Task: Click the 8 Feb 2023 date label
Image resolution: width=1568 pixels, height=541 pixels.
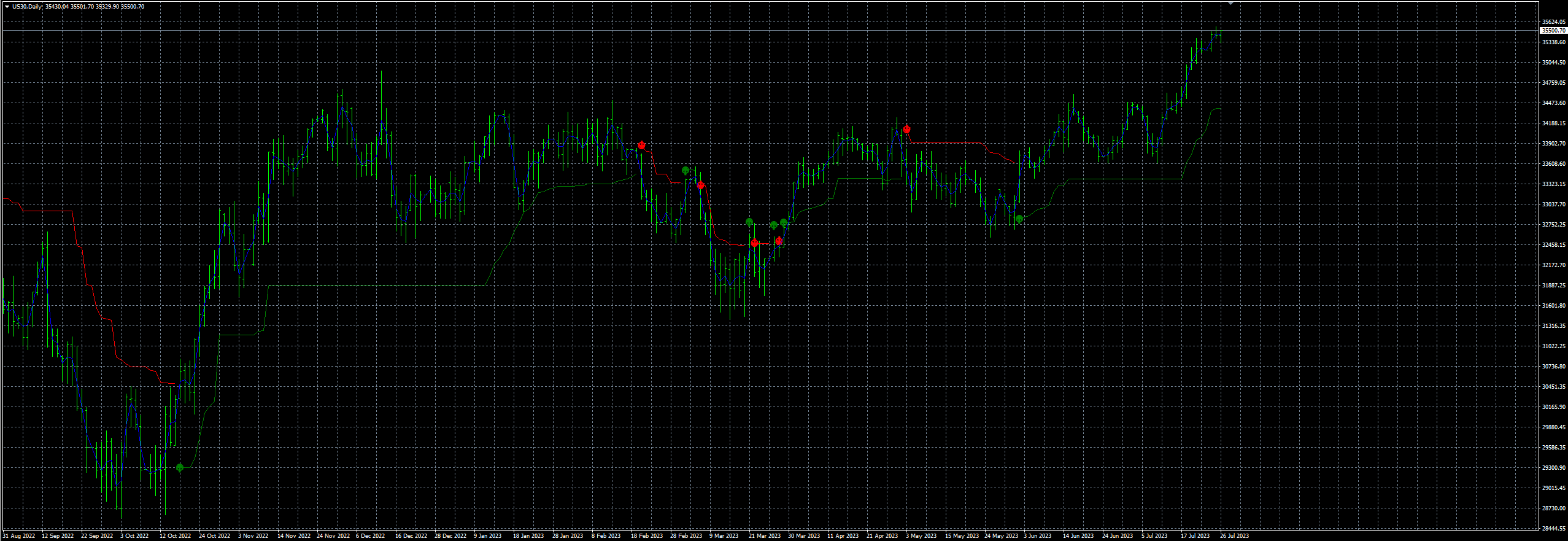Action: tap(606, 536)
